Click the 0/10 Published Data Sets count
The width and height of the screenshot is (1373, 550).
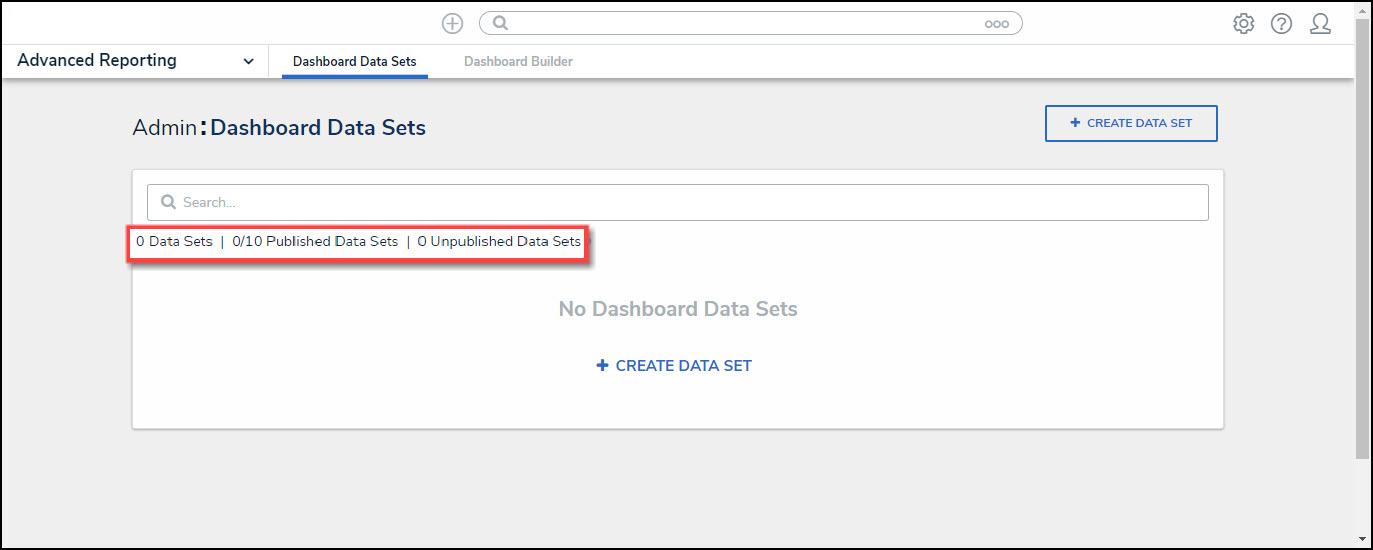coord(315,242)
